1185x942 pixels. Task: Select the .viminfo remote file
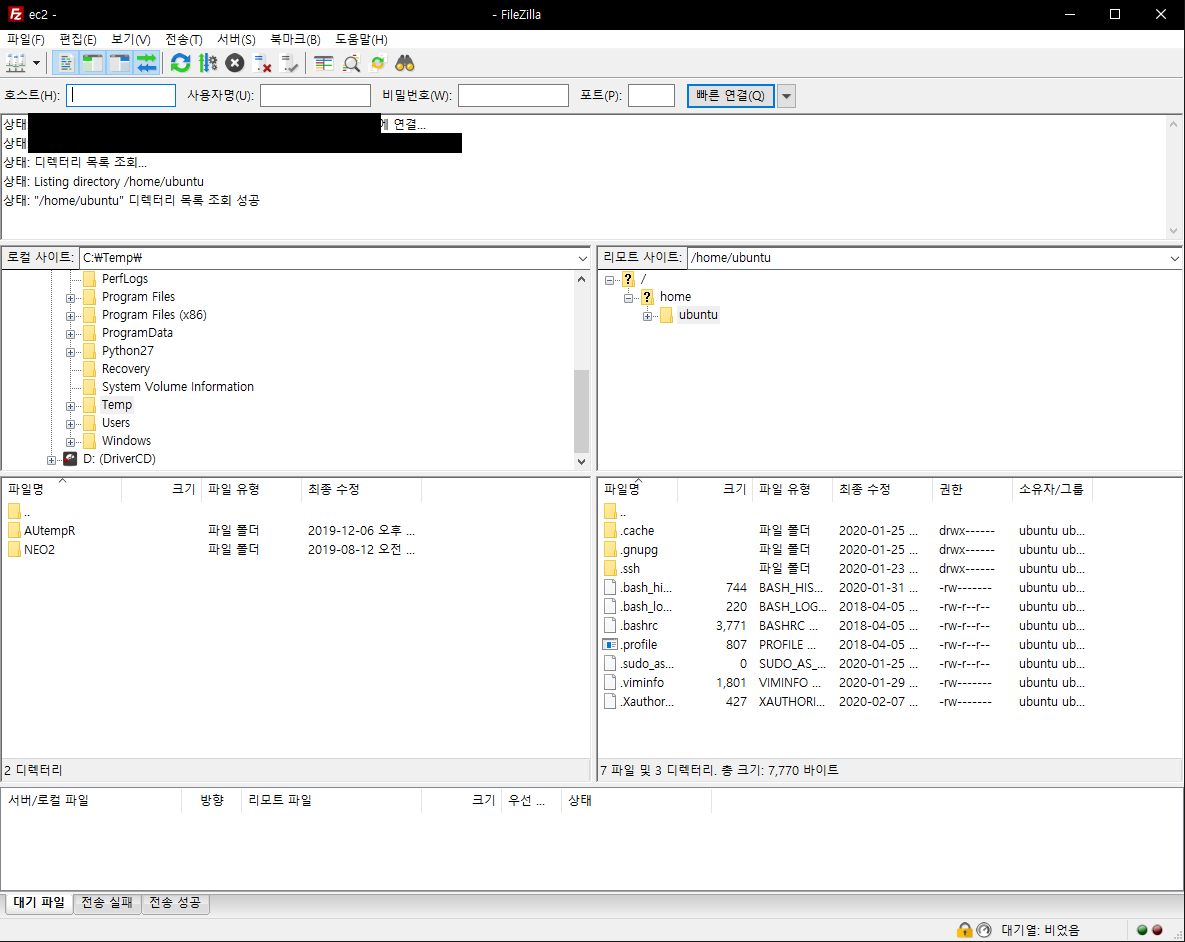(x=642, y=682)
